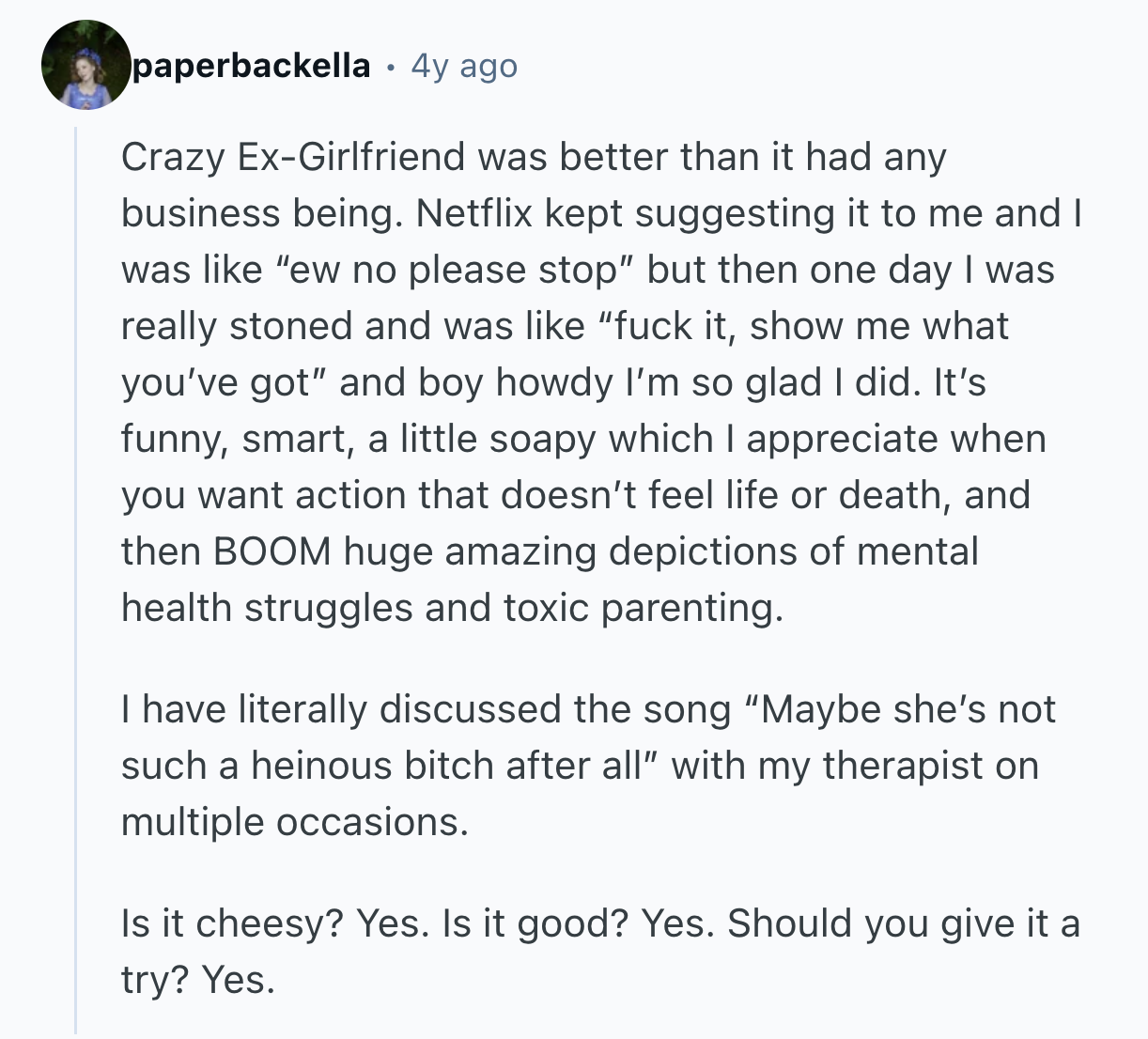Viewport: 1148px width, 1039px height.
Task: Click the quoted phrase "ew no please stop"
Action: [453, 270]
